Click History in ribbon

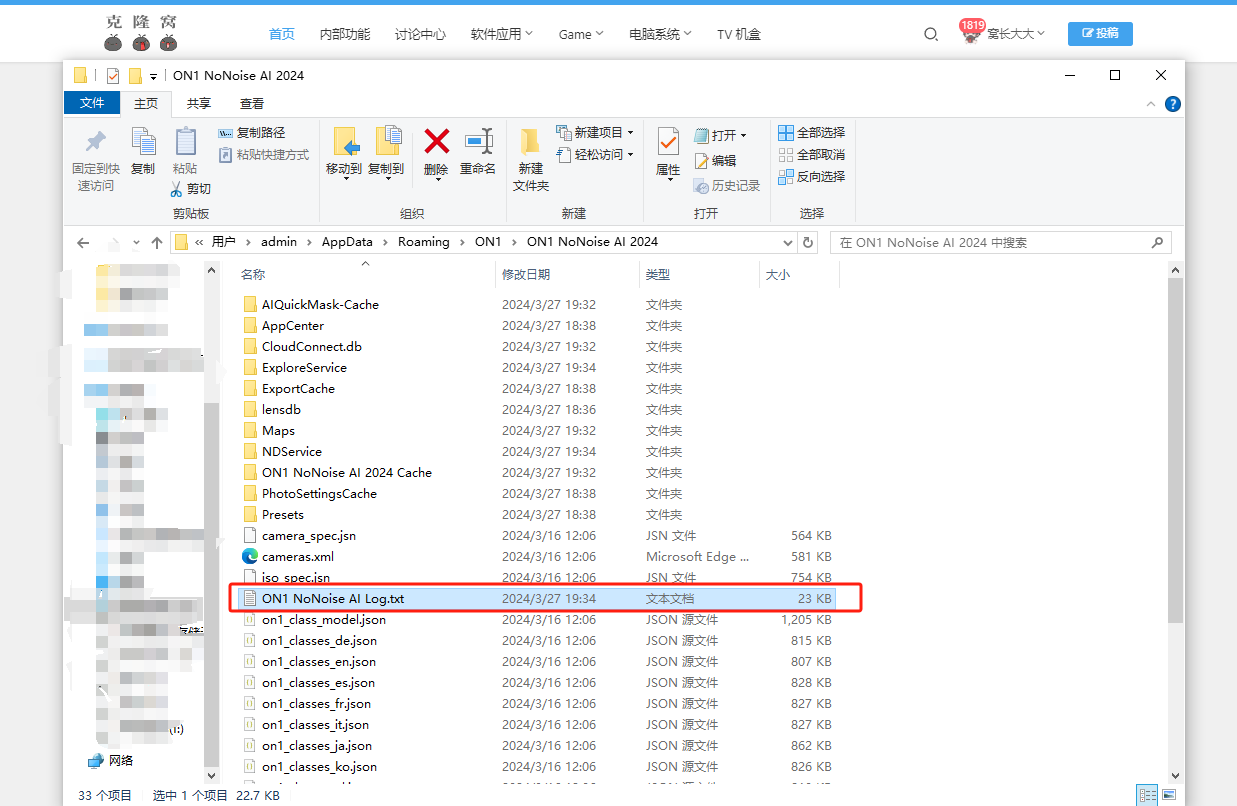click(x=727, y=185)
